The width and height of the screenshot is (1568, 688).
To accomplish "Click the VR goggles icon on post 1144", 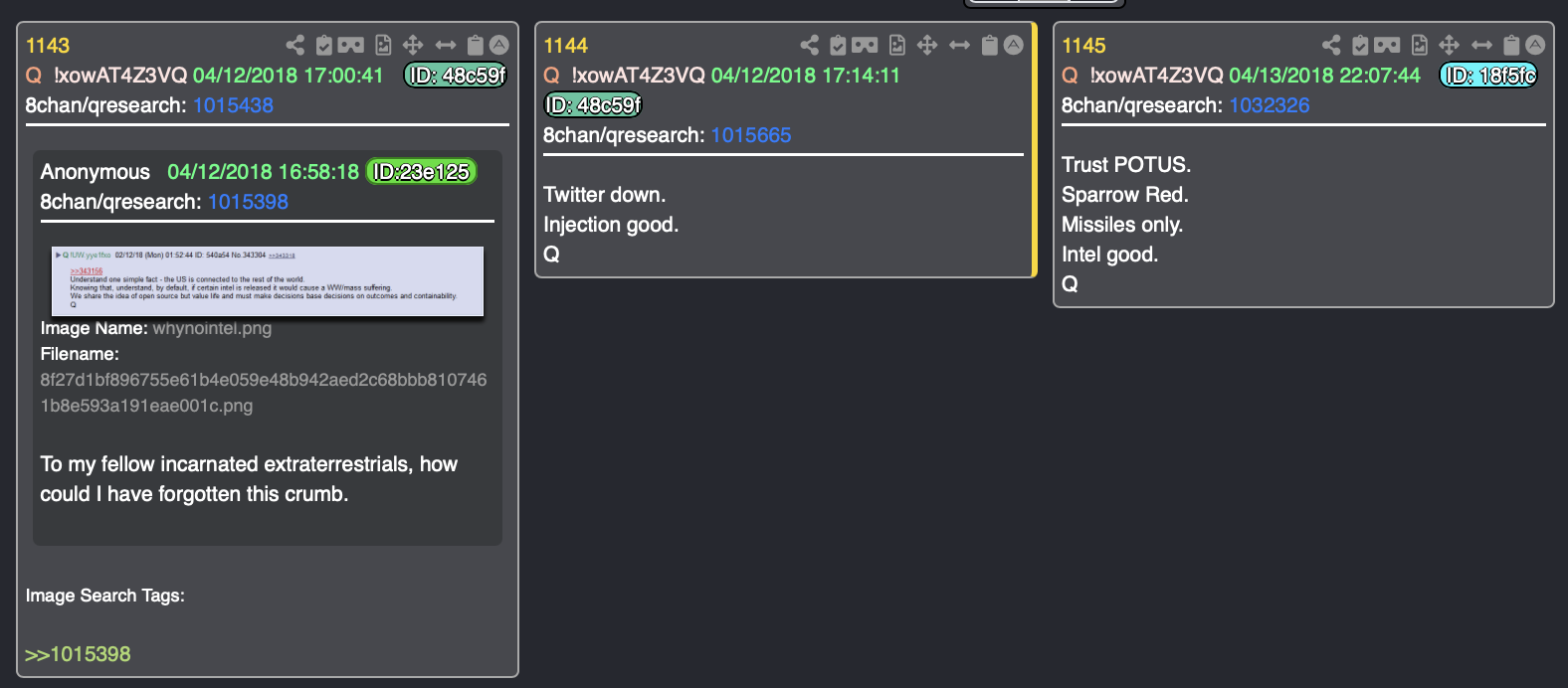I will [x=865, y=45].
